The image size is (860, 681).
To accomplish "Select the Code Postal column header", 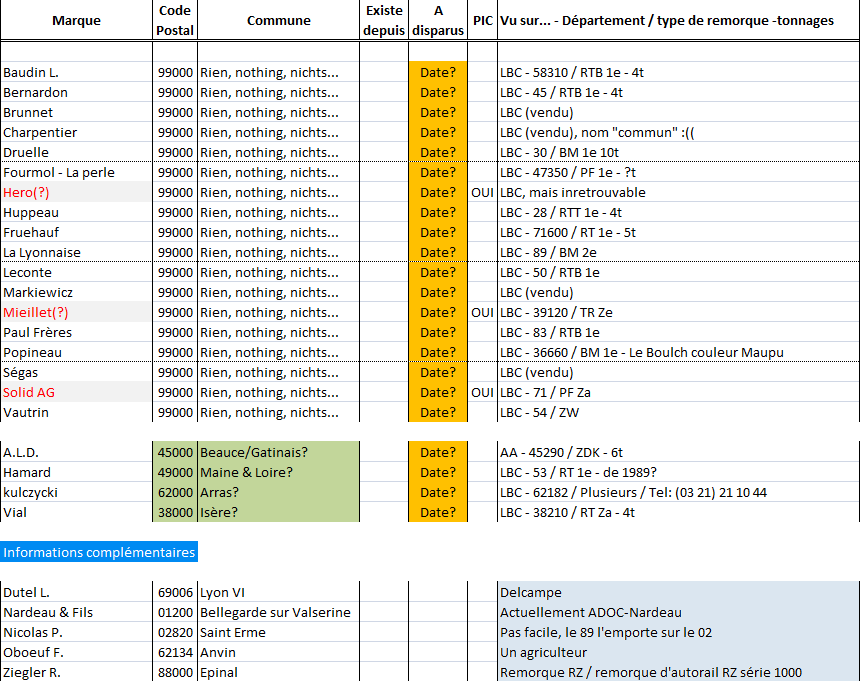I will pos(174,20).
